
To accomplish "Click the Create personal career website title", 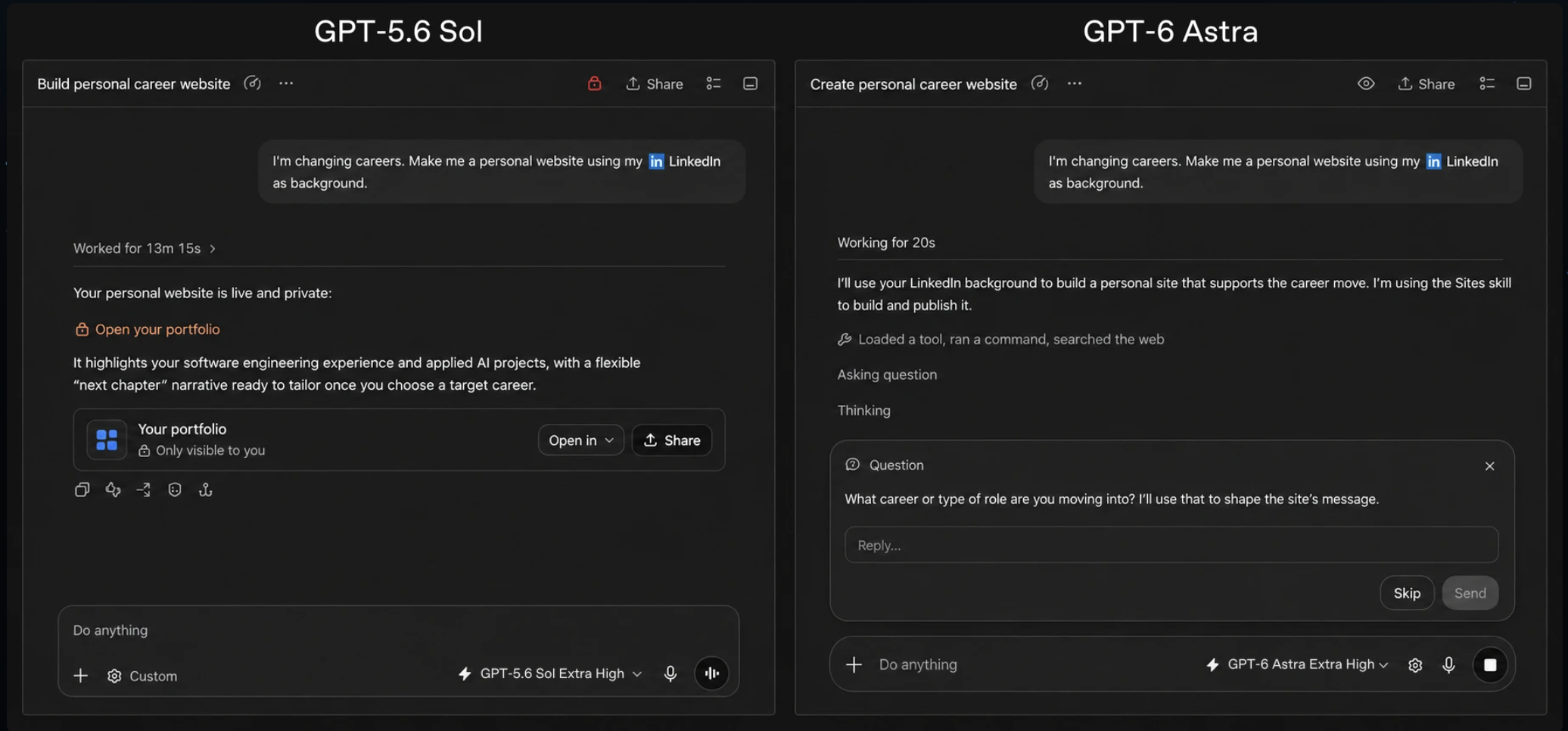I will (913, 84).
